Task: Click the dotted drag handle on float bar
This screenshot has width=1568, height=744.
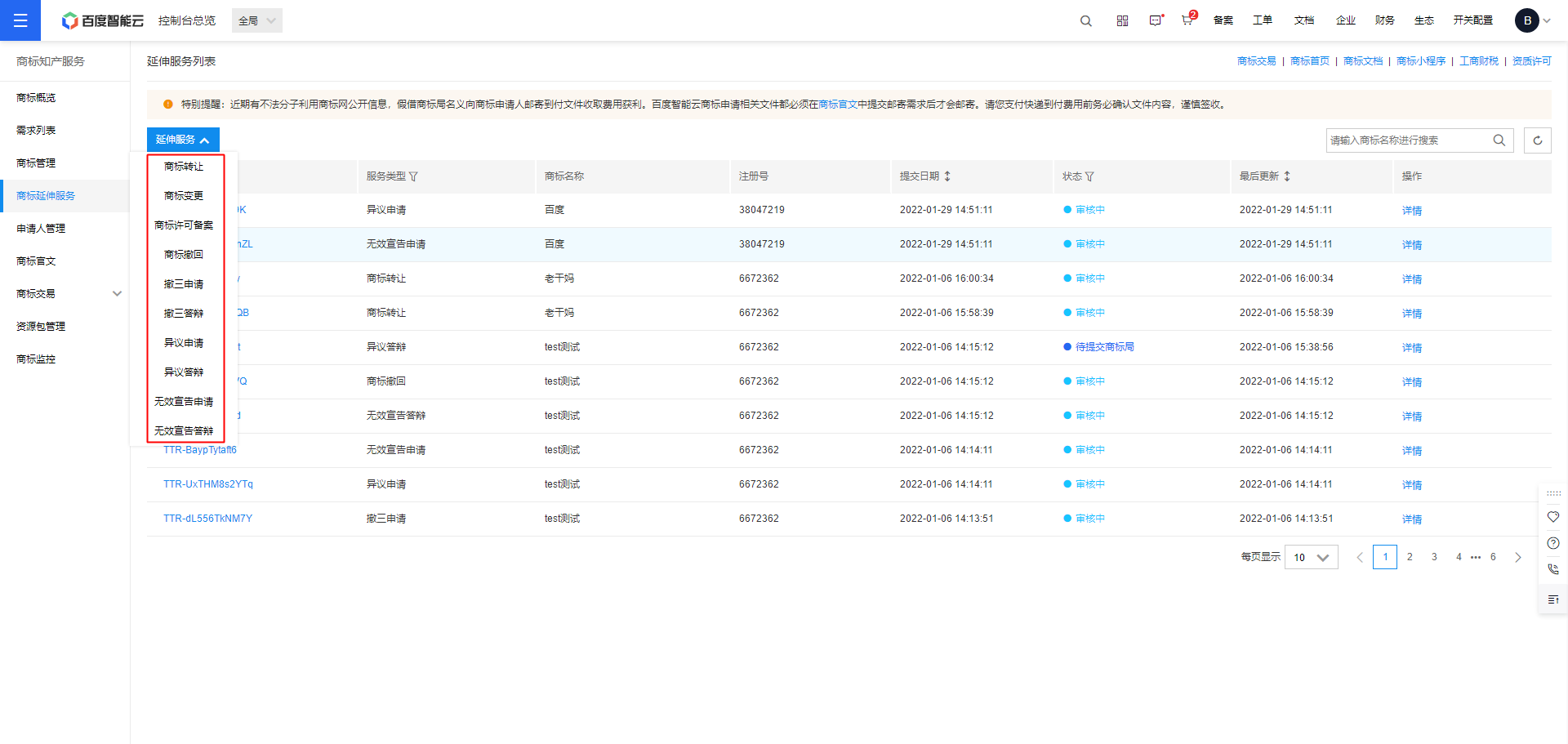Action: click(x=1553, y=493)
